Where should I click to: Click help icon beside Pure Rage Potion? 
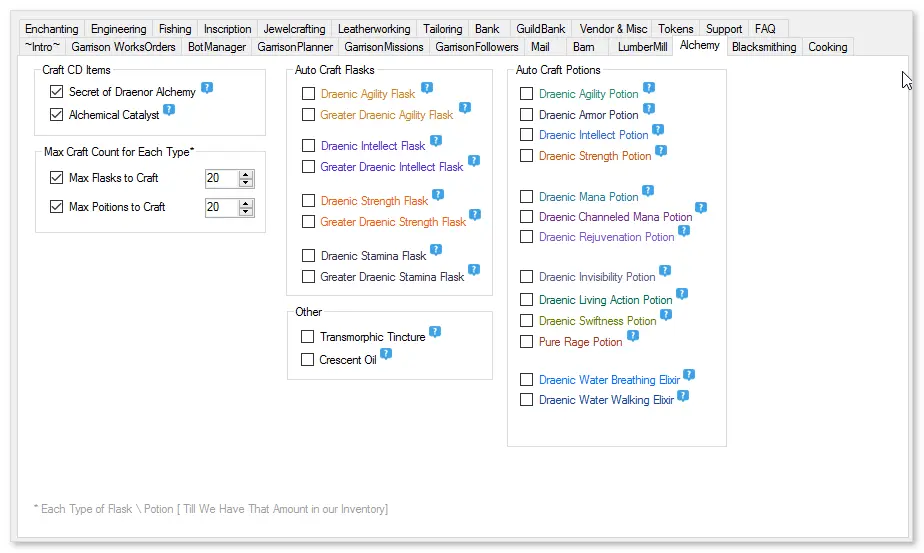633,336
